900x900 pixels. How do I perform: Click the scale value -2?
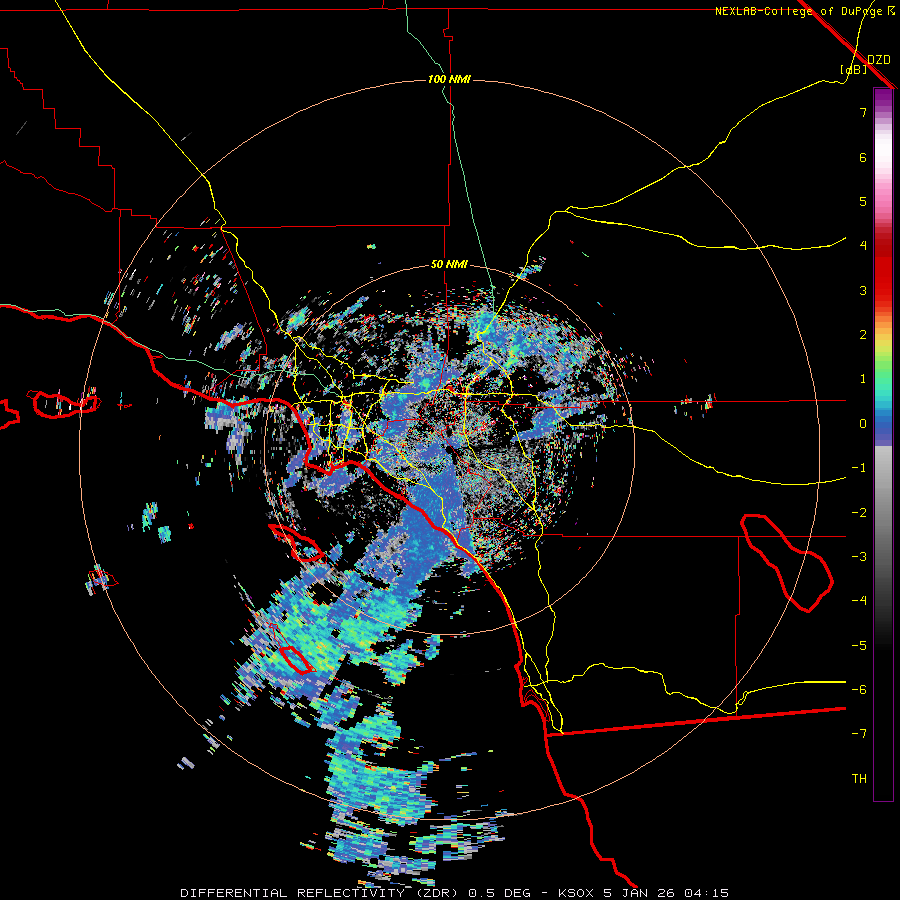click(859, 513)
